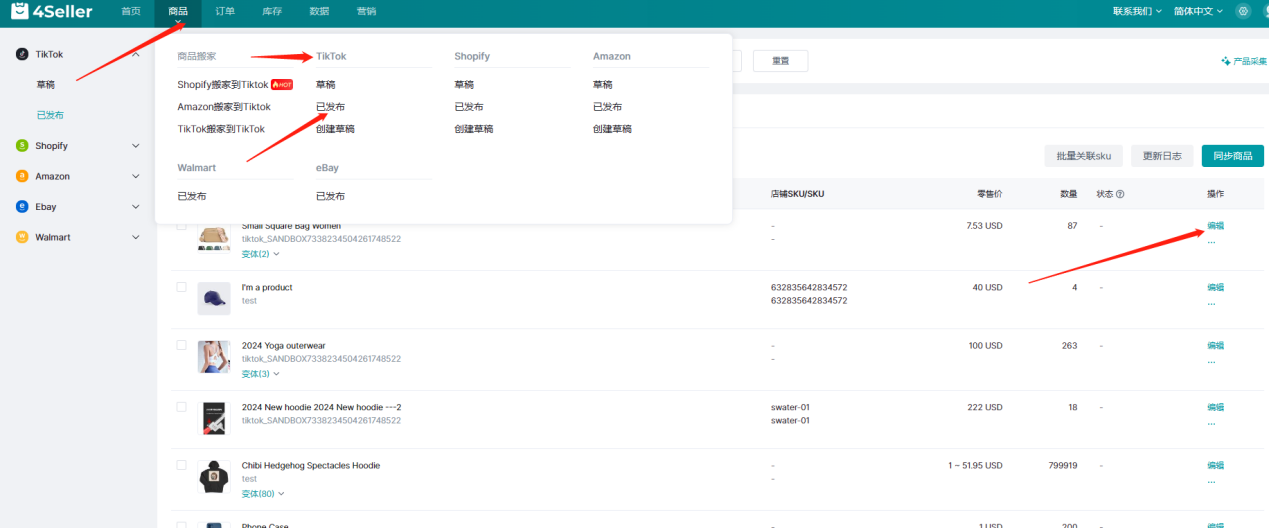
Task: Select 已发布 under Amazon in dropdown menu
Action: pyautogui.click(x=607, y=107)
